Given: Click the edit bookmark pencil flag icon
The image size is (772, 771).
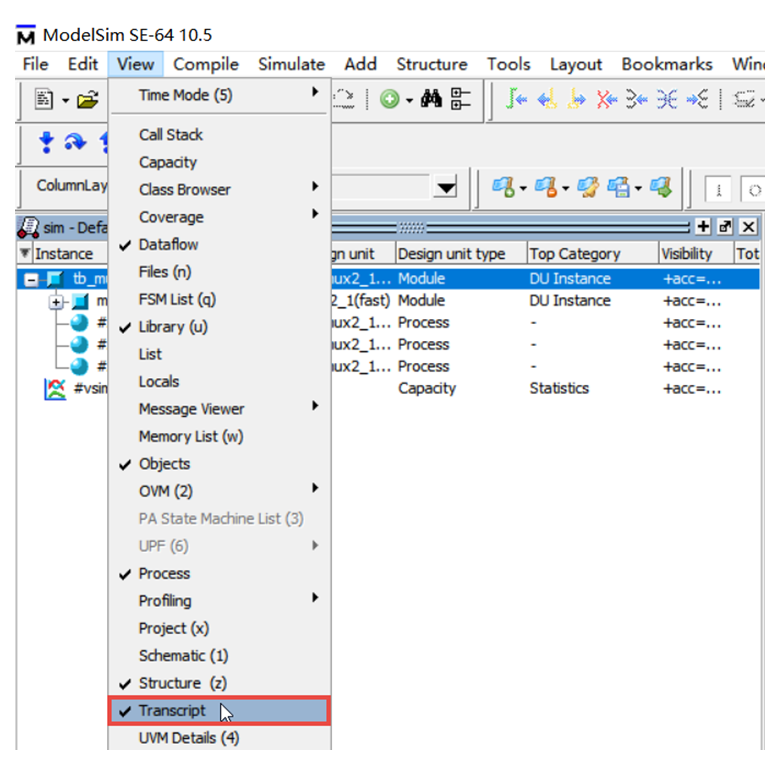Looking at the screenshot, I should (588, 188).
